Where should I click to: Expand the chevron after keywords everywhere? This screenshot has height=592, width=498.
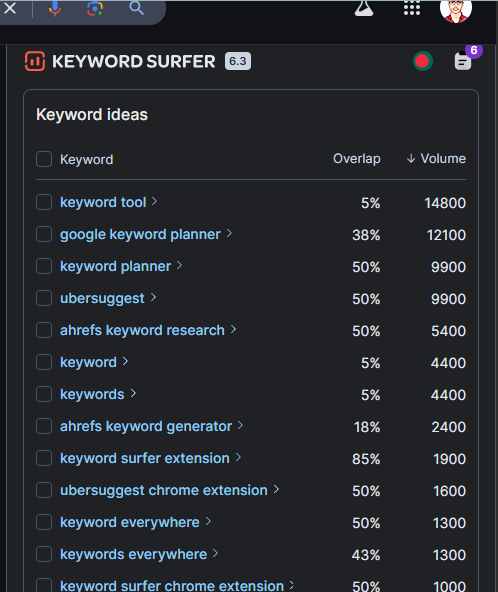pyautogui.click(x=215, y=553)
